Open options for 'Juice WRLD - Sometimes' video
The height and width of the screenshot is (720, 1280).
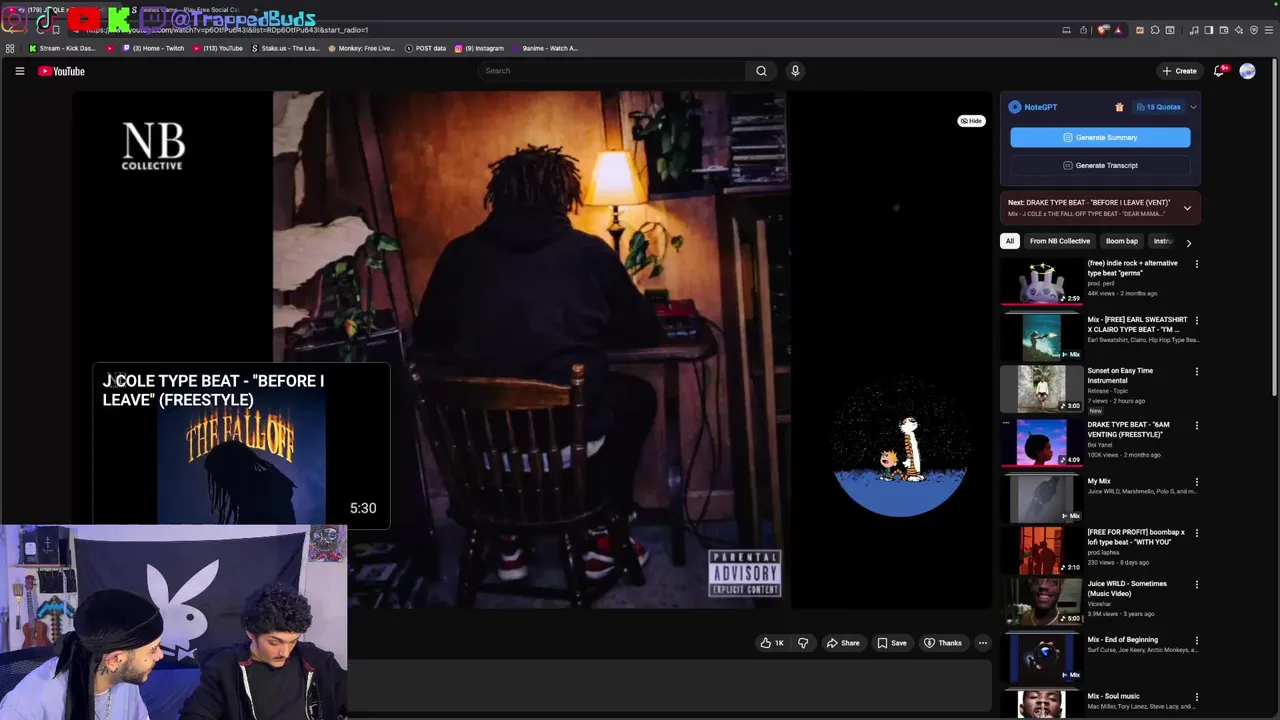tap(1196, 585)
